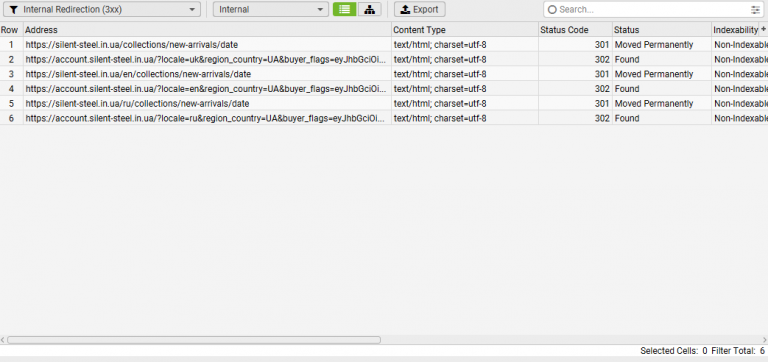The height and width of the screenshot is (362, 768).
Task: Switch to tree view mode
Action: click(x=370, y=9)
